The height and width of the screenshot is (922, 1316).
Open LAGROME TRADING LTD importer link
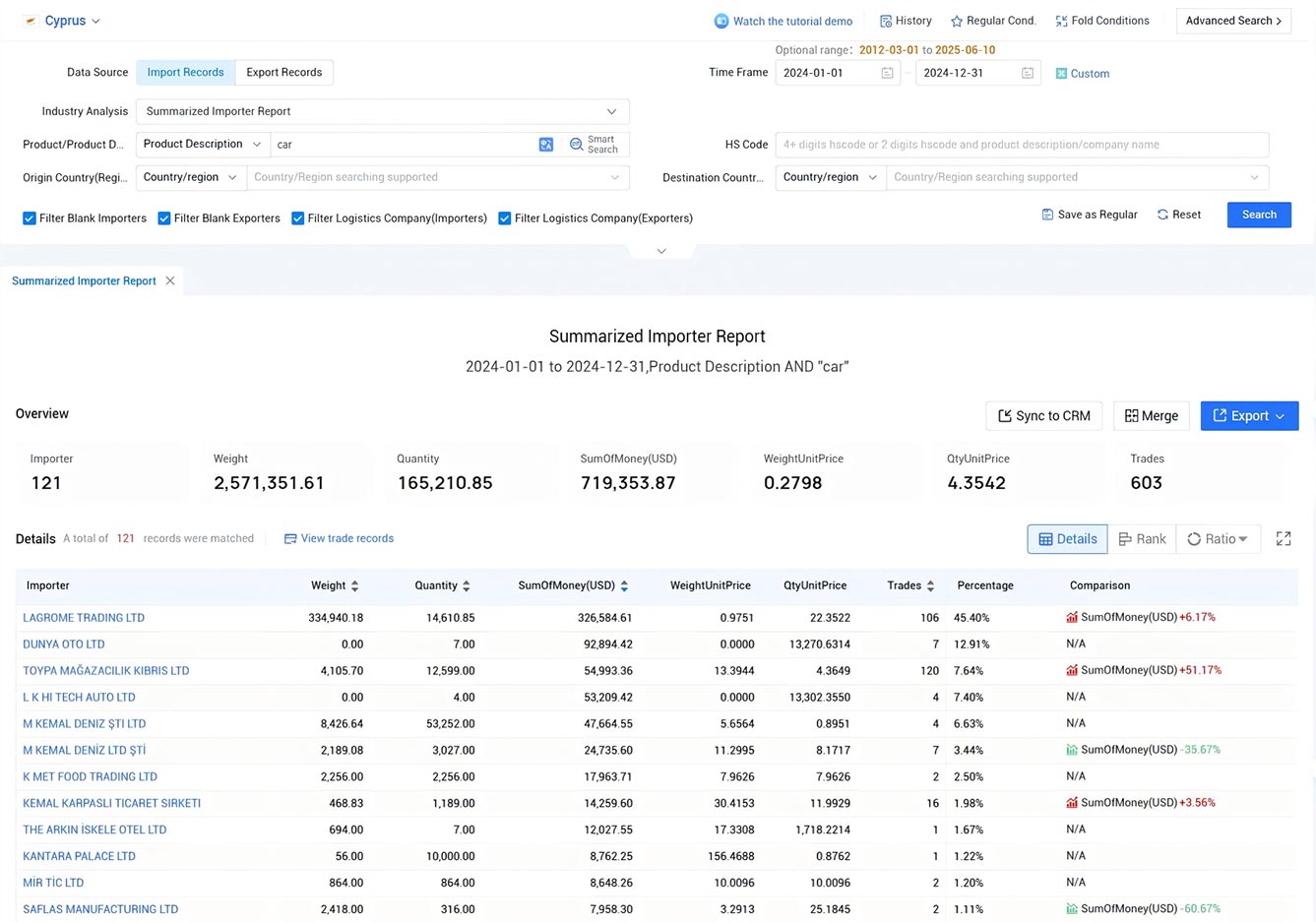pyautogui.click(x=84, y=618)
